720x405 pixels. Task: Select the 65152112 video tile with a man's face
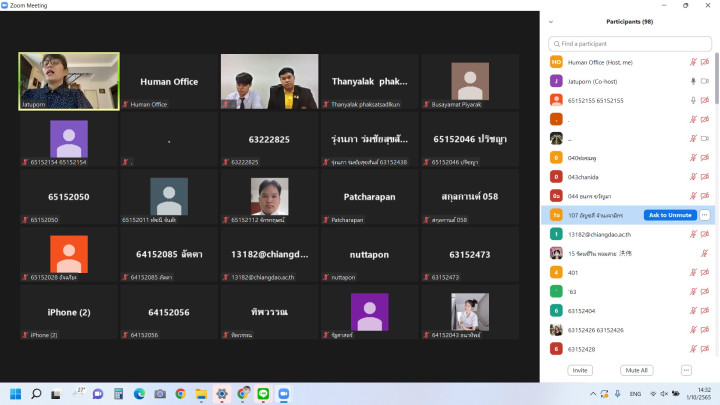(270, 197)
